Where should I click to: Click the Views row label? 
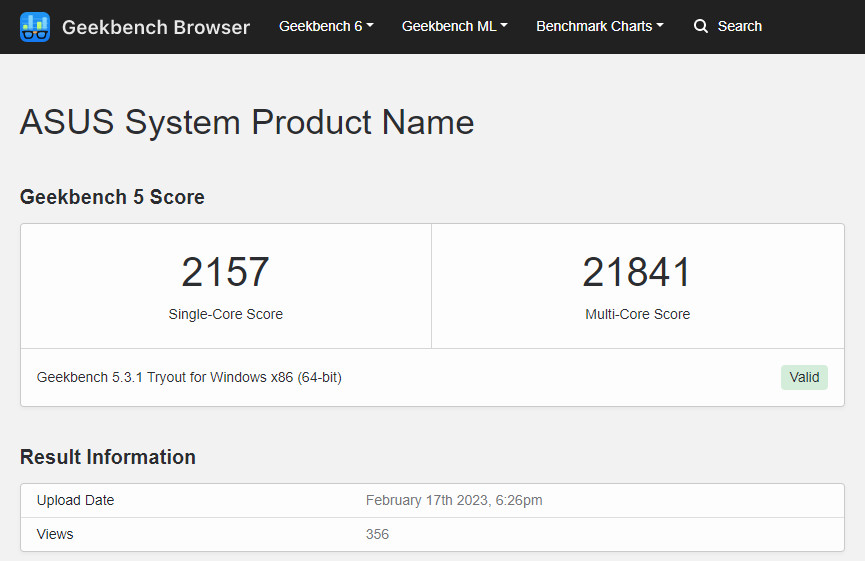pyautogui.click(x=55, y=535)
